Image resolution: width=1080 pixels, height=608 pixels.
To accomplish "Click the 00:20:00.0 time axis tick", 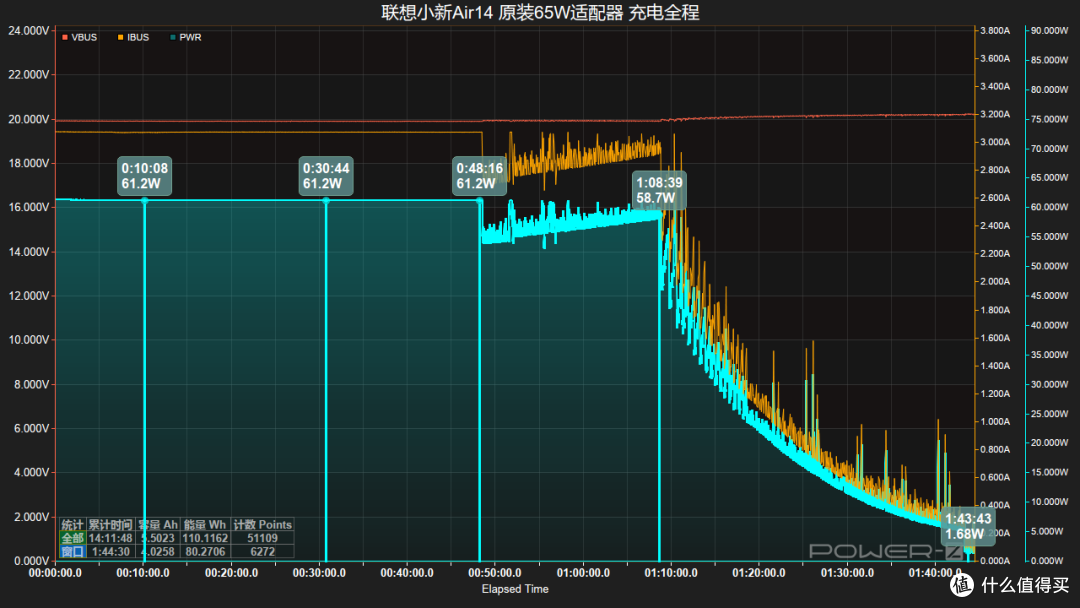I will coord(231,573).
